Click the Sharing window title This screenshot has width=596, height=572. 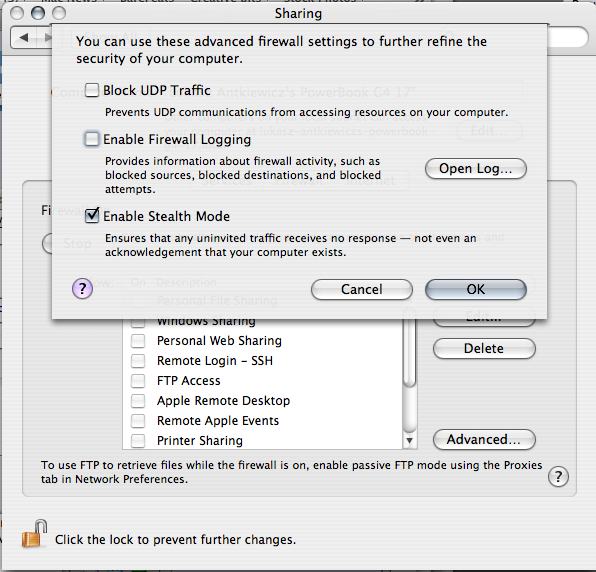point(298,14)
